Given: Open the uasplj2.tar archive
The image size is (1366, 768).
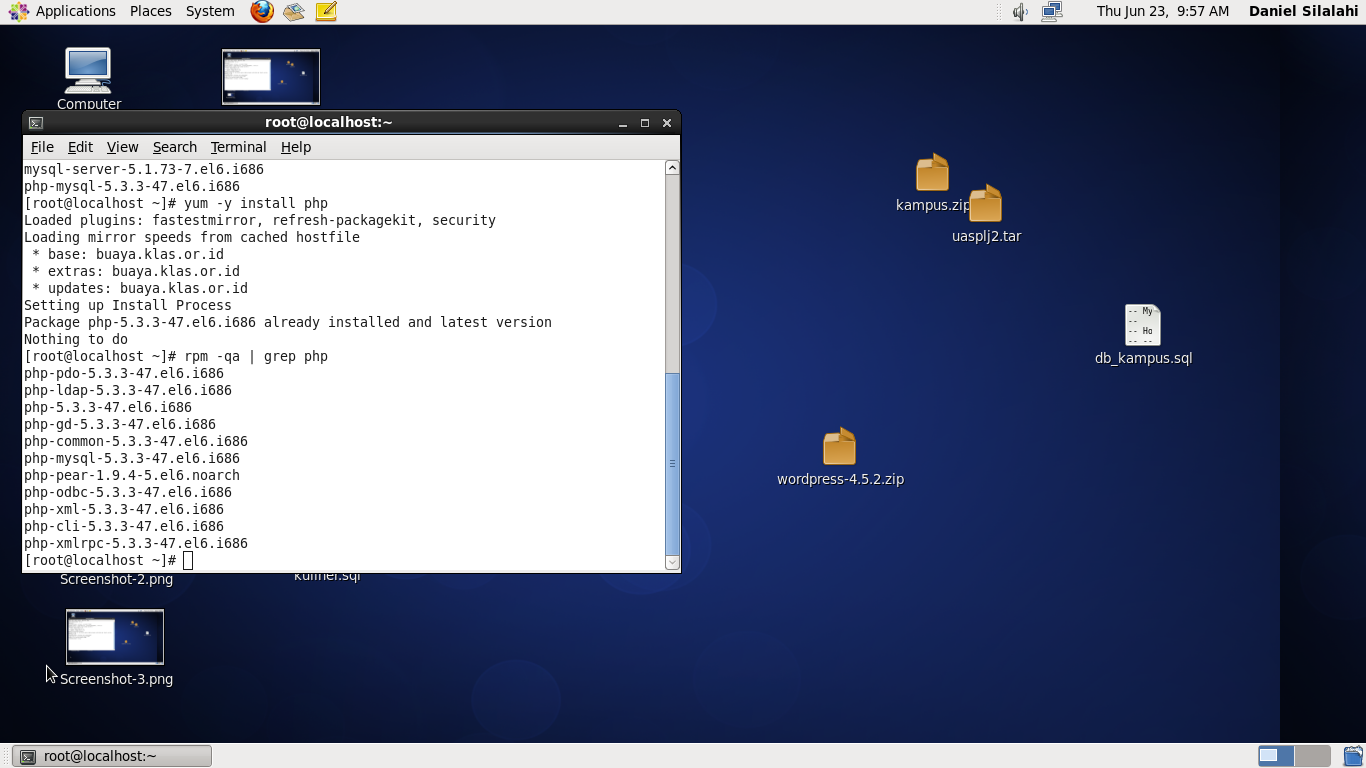Looking at the screenshot, I should (987, 203).
